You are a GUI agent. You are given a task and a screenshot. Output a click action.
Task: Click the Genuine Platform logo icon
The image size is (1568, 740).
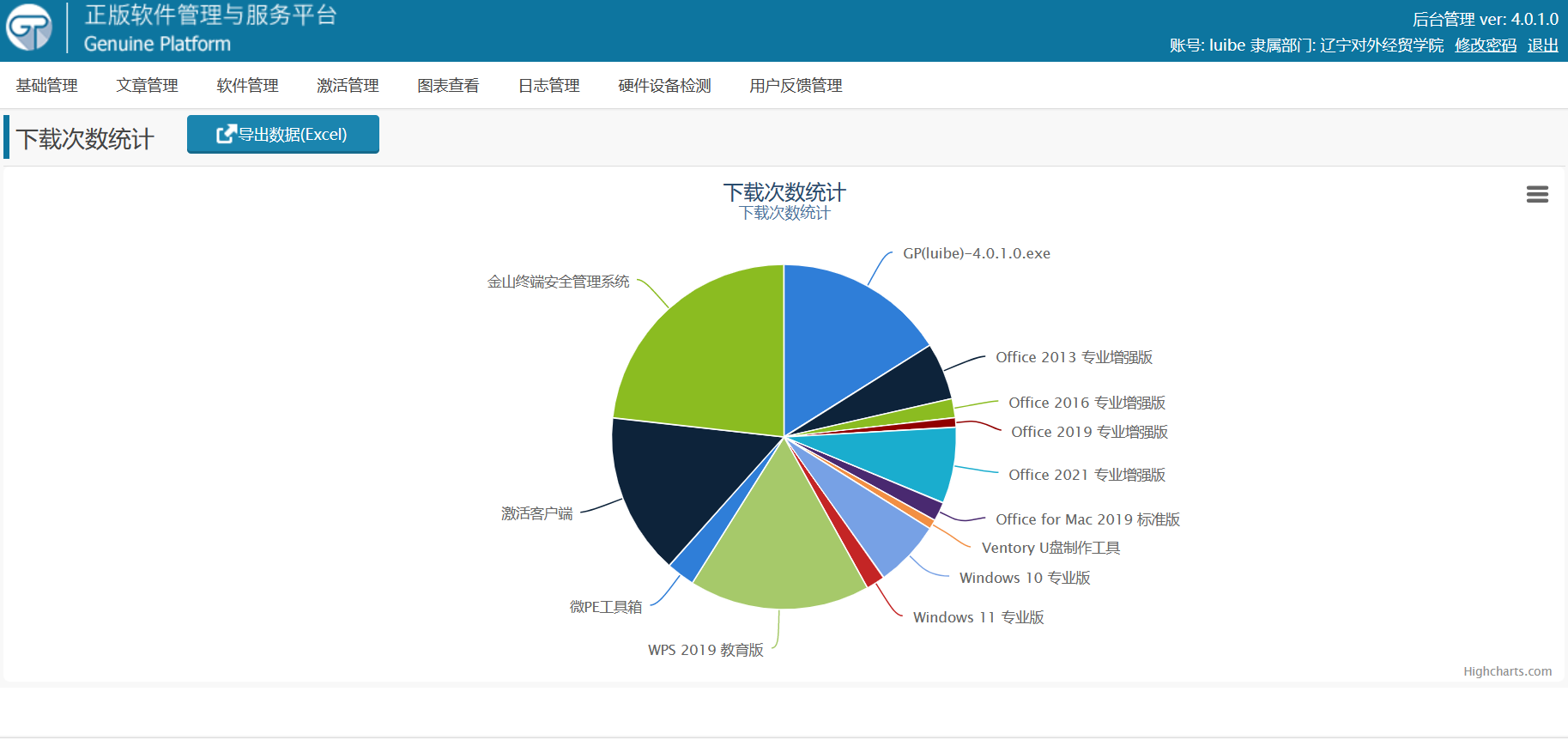29,27
